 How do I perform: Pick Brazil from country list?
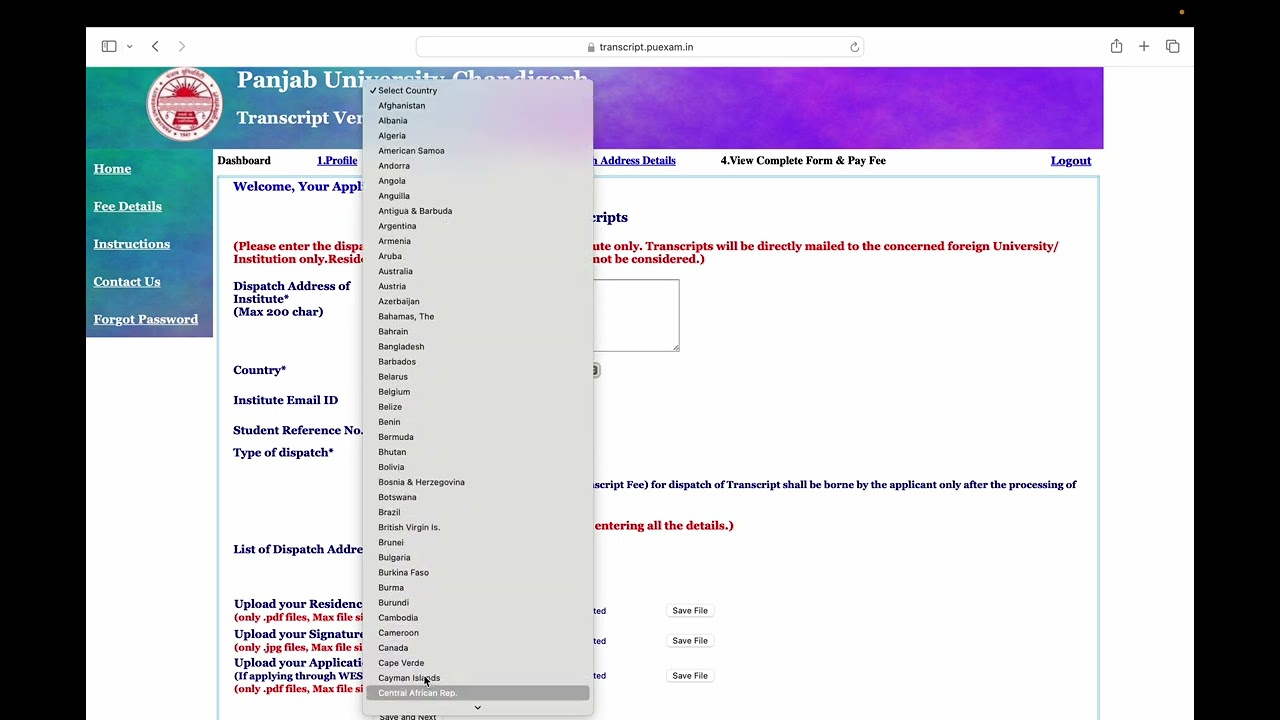pyautogui.click(x=477, y=512)
